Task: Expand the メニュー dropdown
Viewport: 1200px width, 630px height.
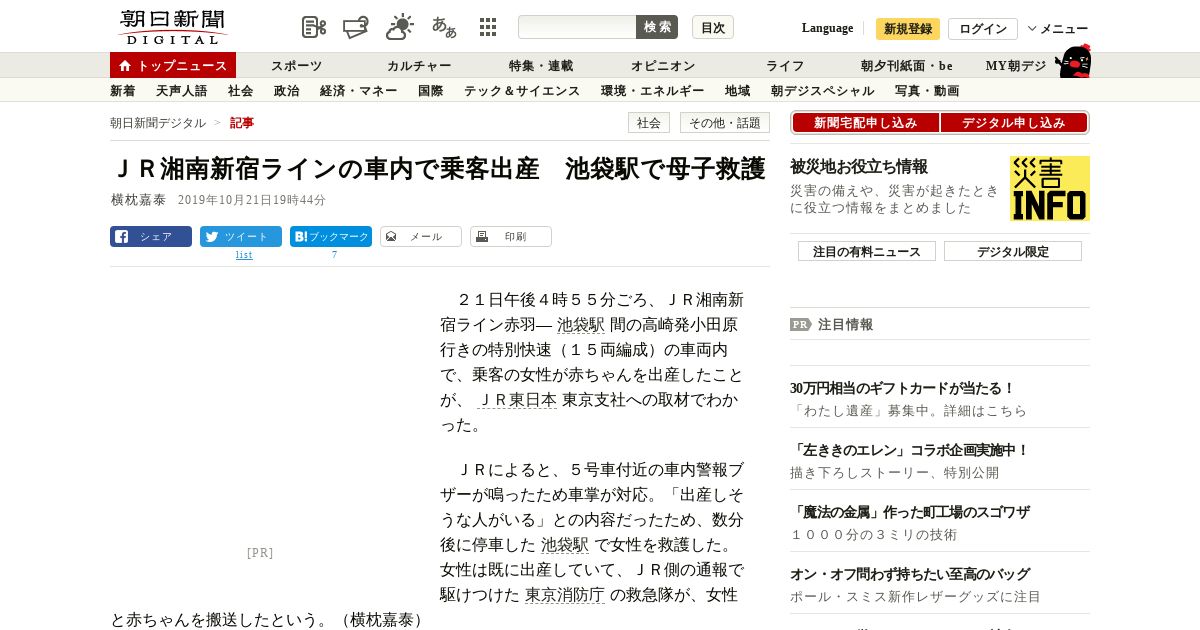Action: (x=1058, y=29)
